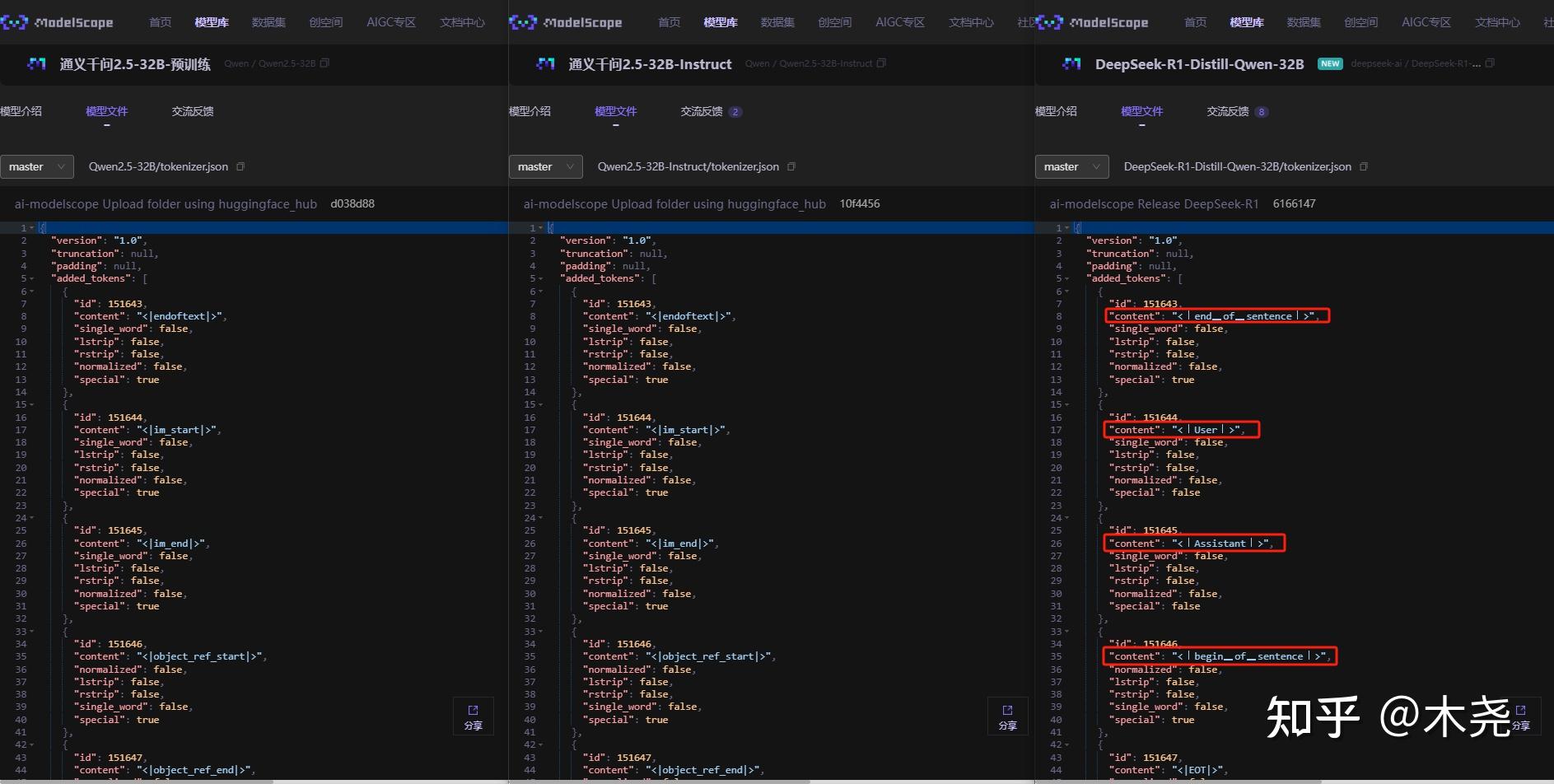
Task: Switch to 模型介绍 tab in the DeepSeek-R1-Distill panel
Action: pyautogui.click(x=1056, y=111)
